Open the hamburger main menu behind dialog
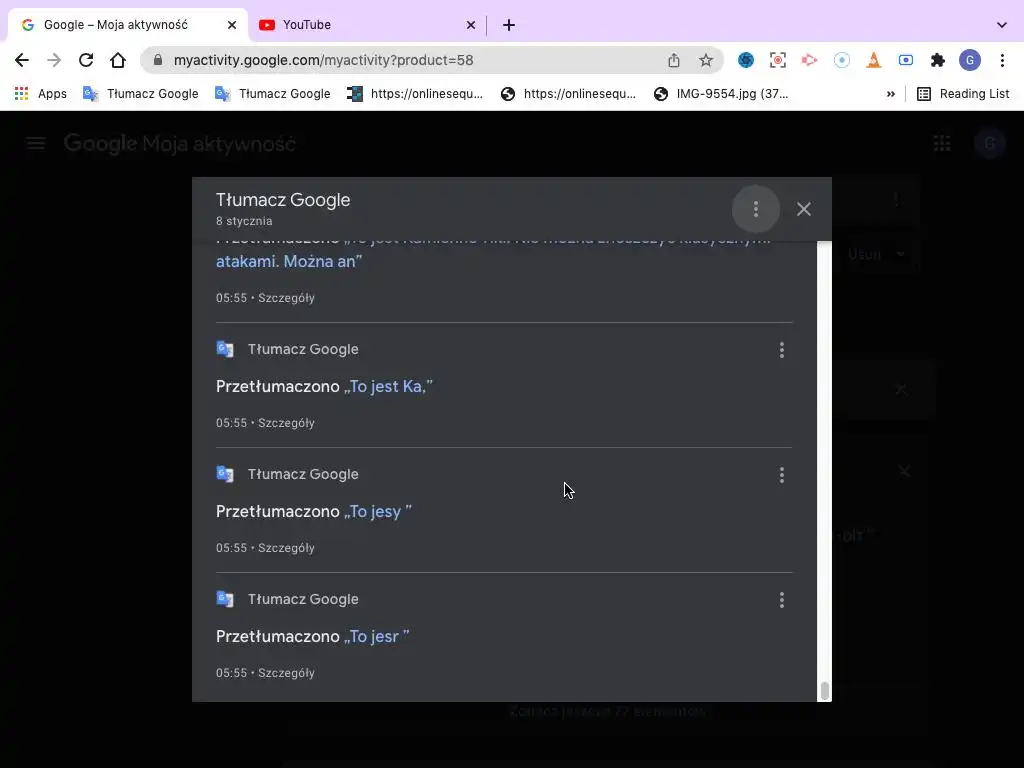The width and height of the screenshot is (1024, 768). [x=36, y=143]
